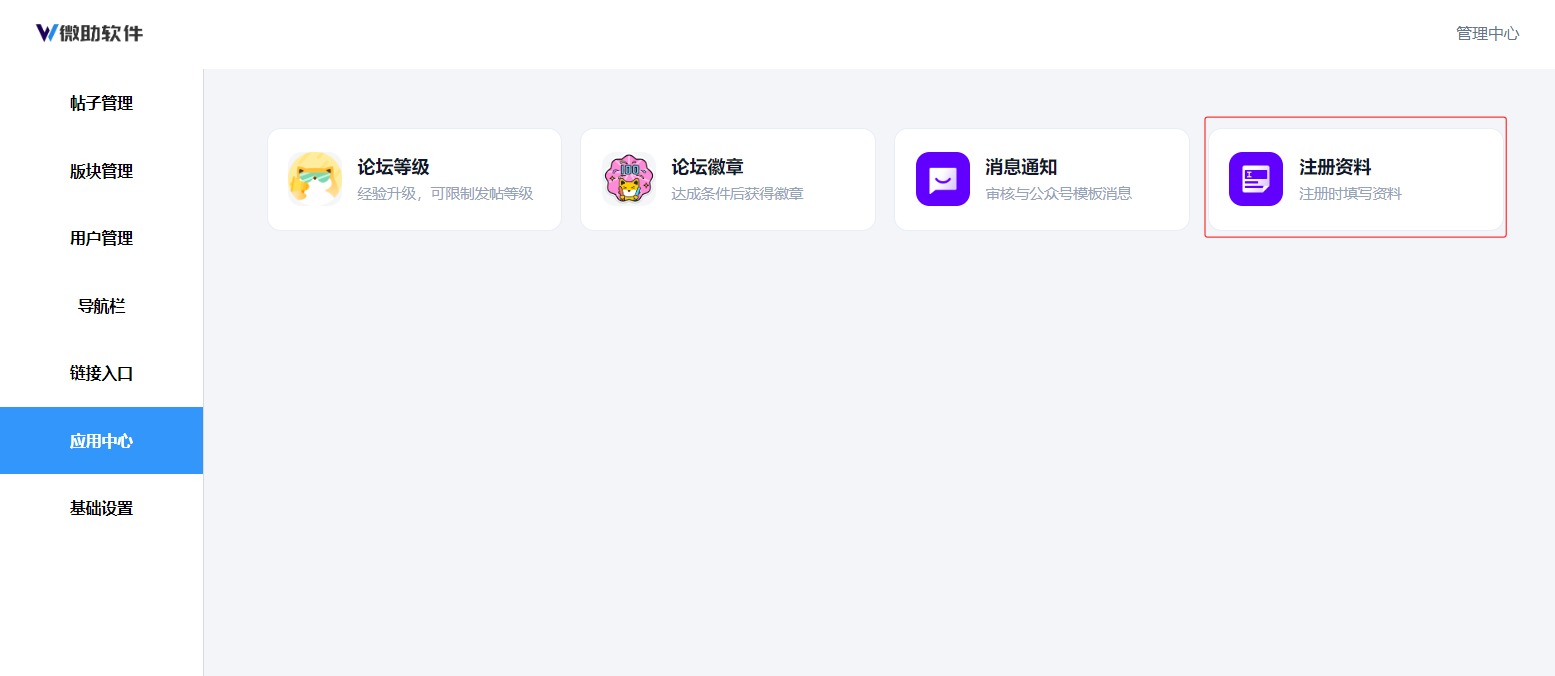Open the 导航栏 settings
This screenshot has height=676, width=1555.
click(101, 306)
